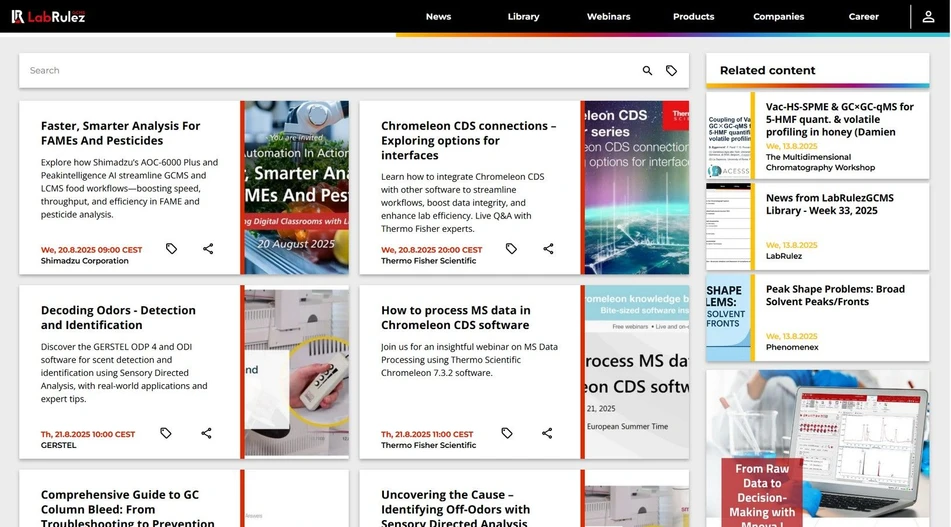Open Peak Shape Problems related article
This screenshot has width=951, height=527.
click(834, 295)
